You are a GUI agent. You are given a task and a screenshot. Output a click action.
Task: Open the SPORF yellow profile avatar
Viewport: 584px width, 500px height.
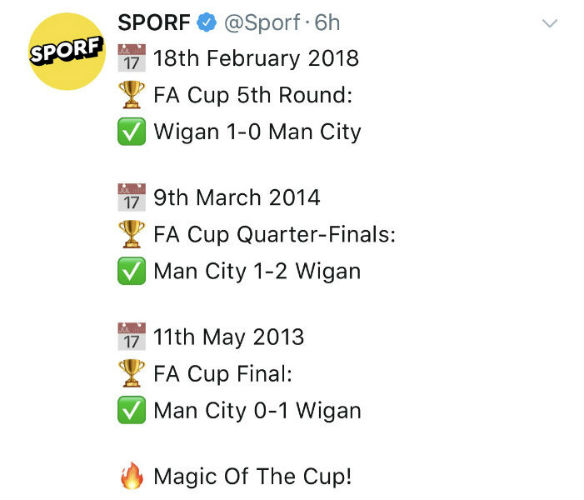coord(67,51)
